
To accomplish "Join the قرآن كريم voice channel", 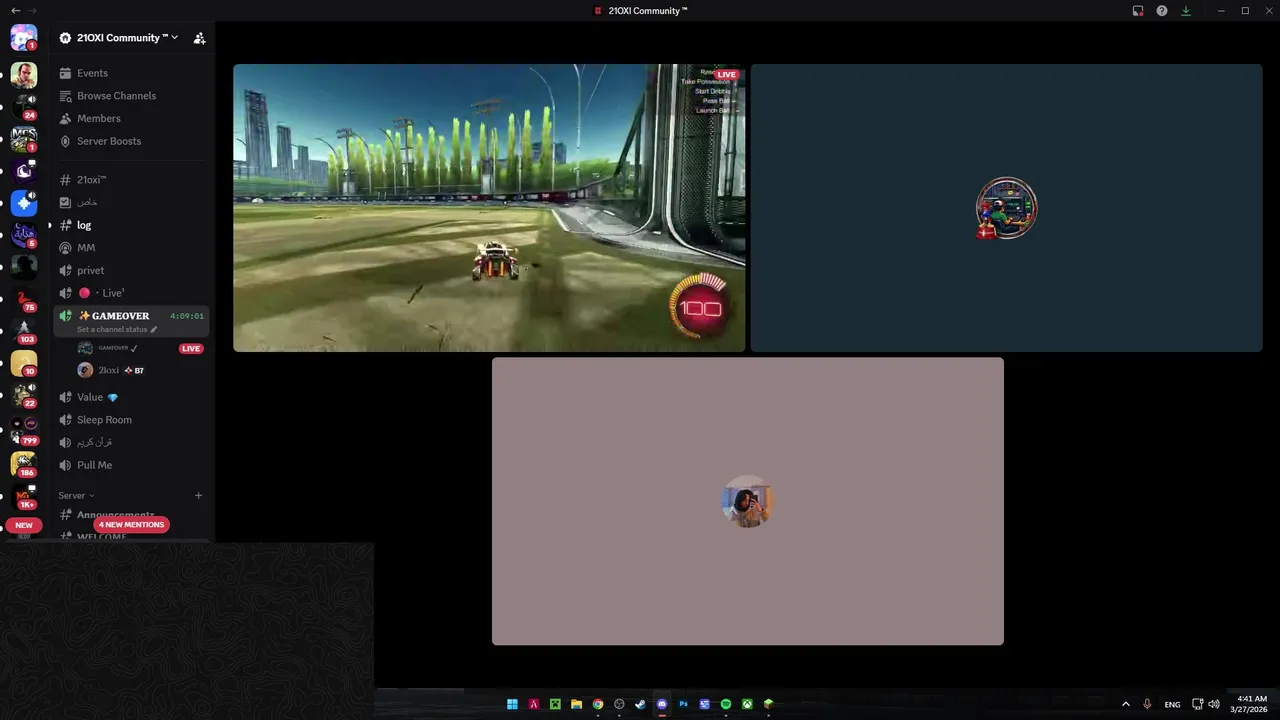I will point(131,442).
